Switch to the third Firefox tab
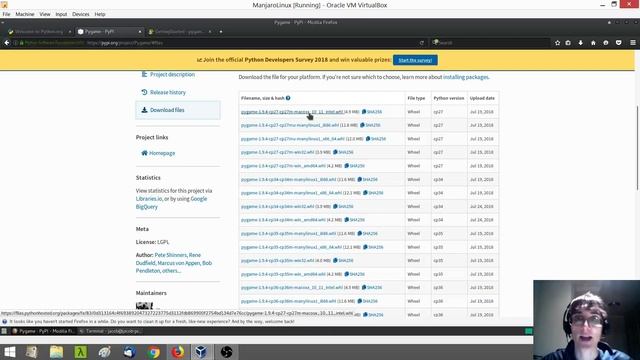Screen dimensions: 640x360 click(x=180, y=31)
